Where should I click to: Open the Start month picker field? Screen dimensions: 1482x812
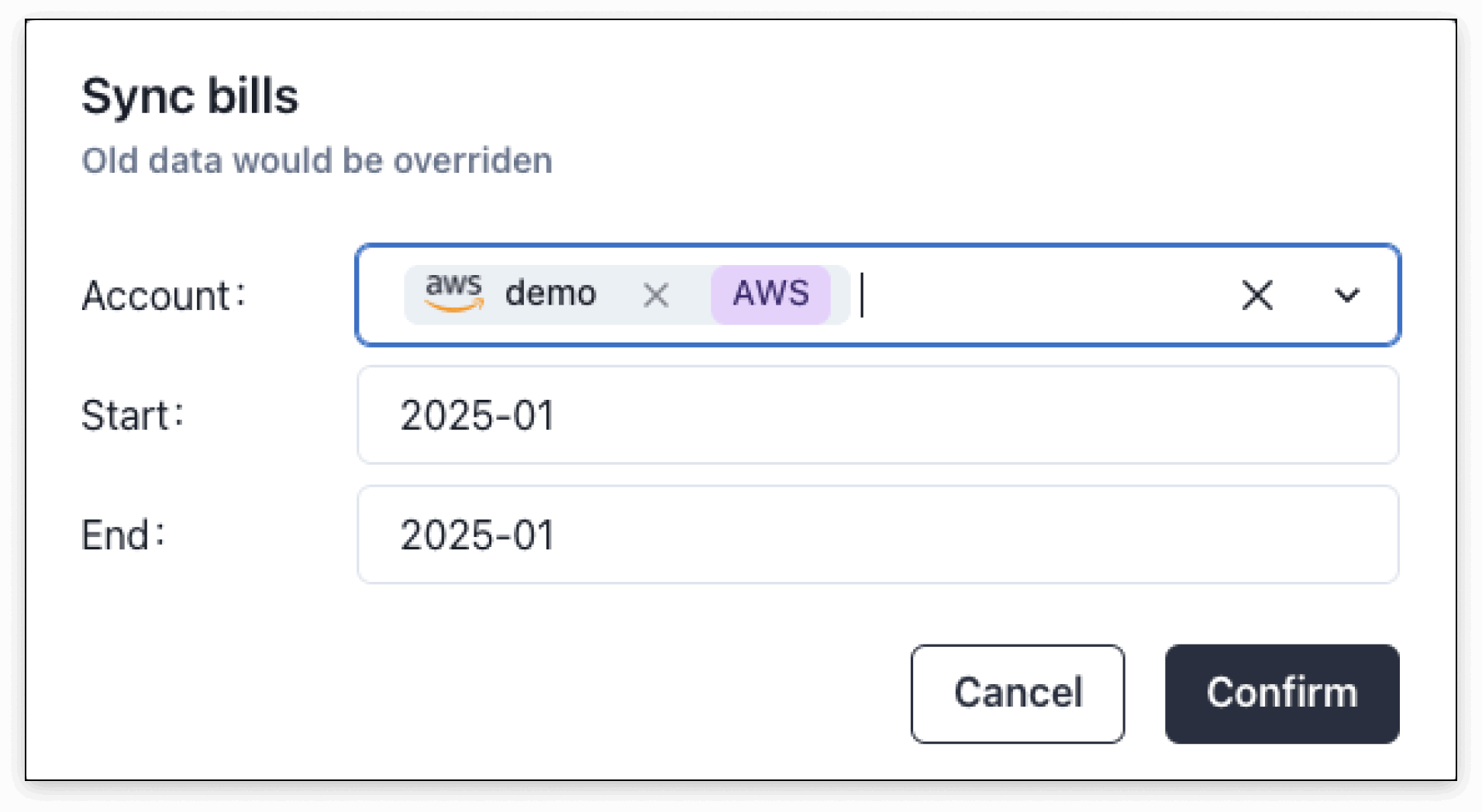[x=877, y=415]
